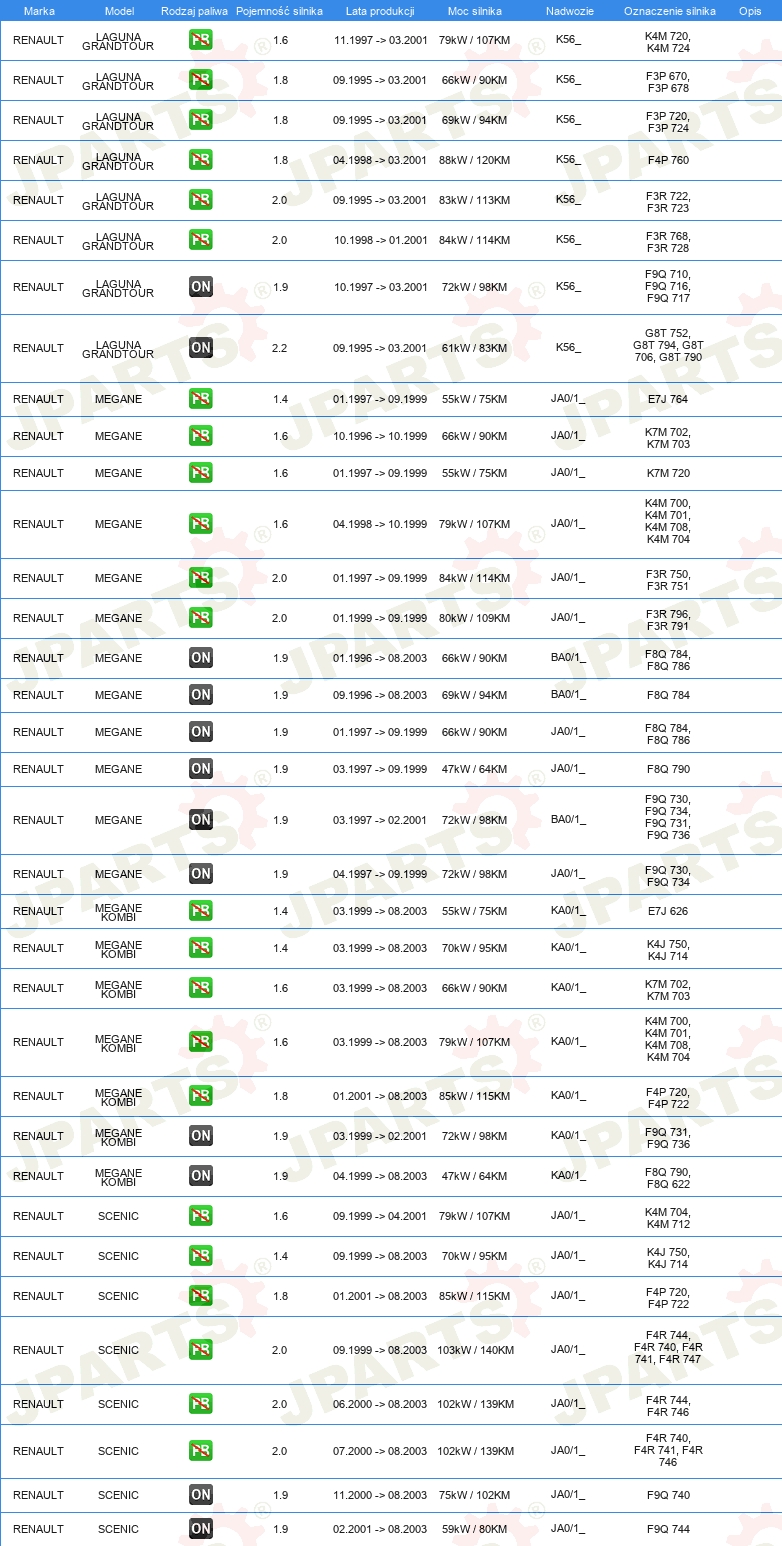Click diesel icon in Megane 03.1997 -> 02.2001 row
The height and width of the screenshot is (1546, 782).
(x=200, y=820)
